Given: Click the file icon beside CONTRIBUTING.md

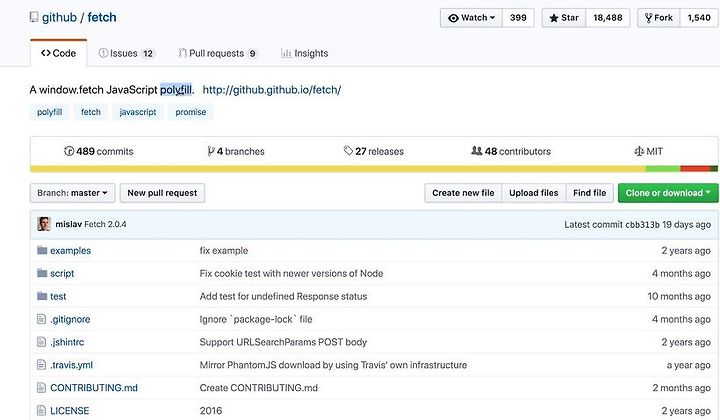Looking at the screenshot, I should pyautogui.click(x=41, y=388).
